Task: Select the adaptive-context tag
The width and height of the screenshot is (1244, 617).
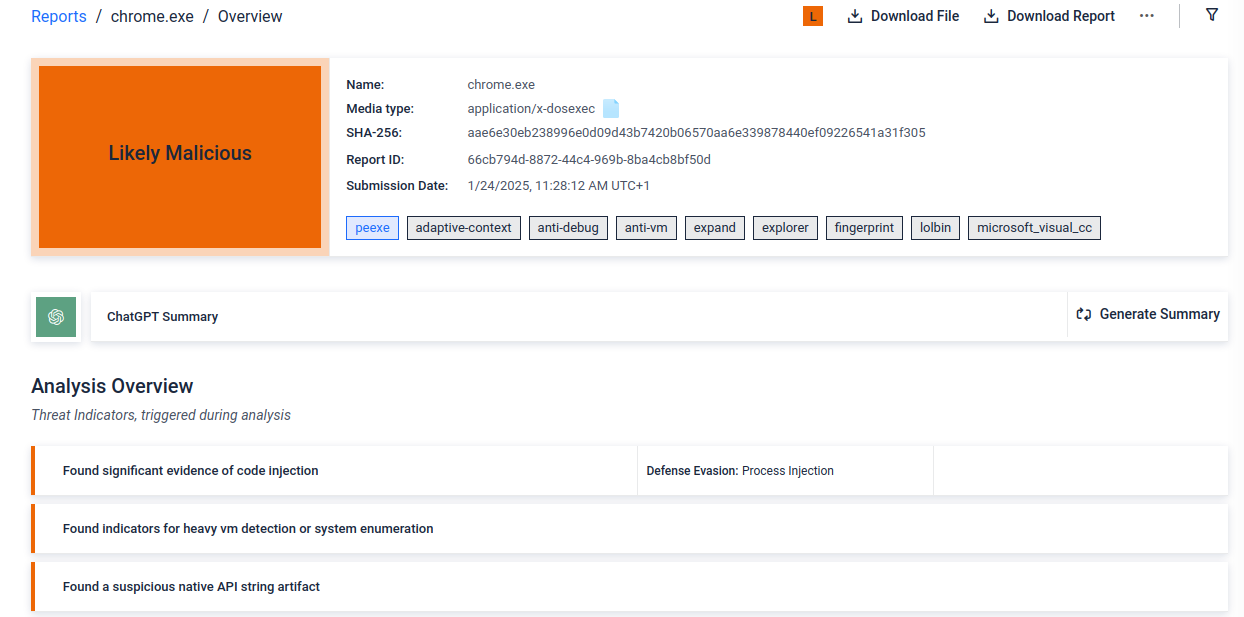Action: (x=463, y=228)
